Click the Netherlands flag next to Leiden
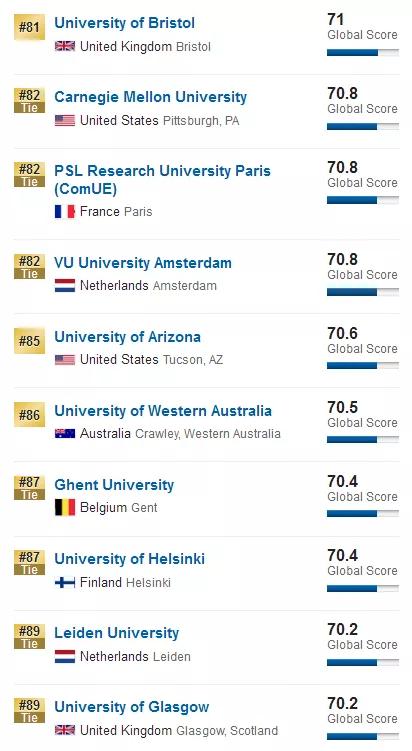412x751 pixels. tap(65, 656)
